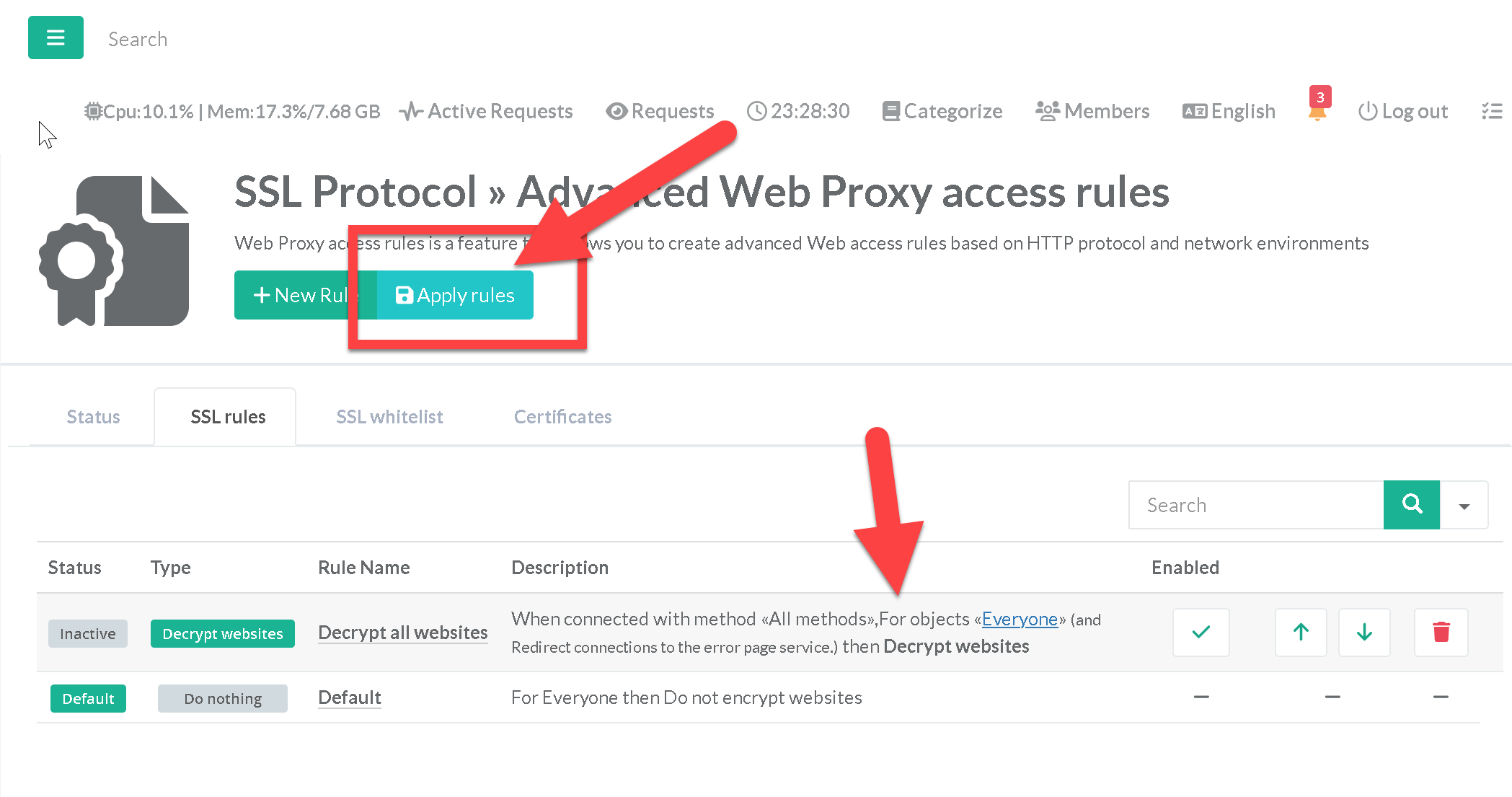This screenshot has width=1512, height=797.
Task: Click the rules table Search field
Action: click(x=1255, y=505)
